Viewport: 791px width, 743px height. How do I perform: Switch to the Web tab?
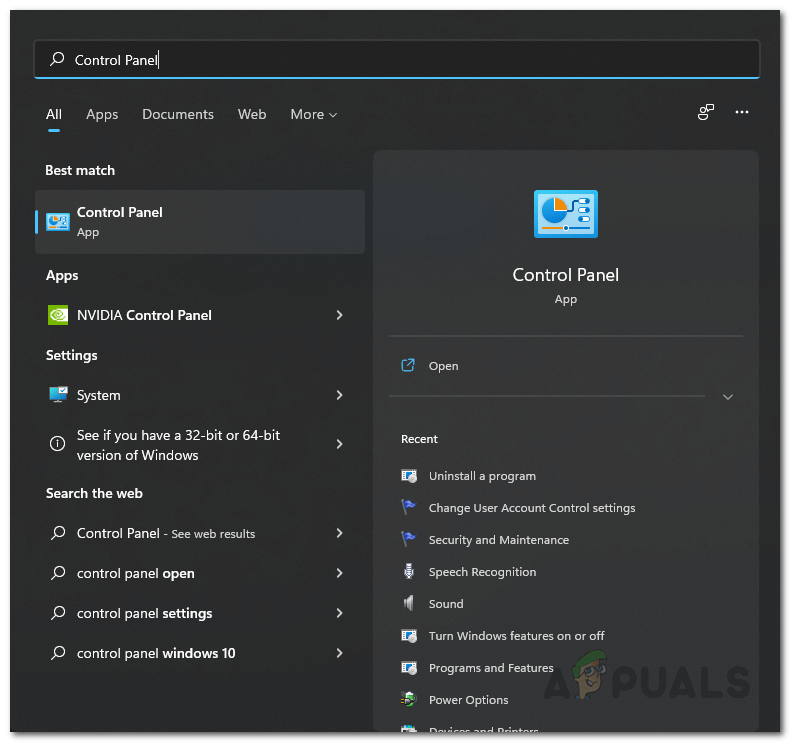coord(252,115)
